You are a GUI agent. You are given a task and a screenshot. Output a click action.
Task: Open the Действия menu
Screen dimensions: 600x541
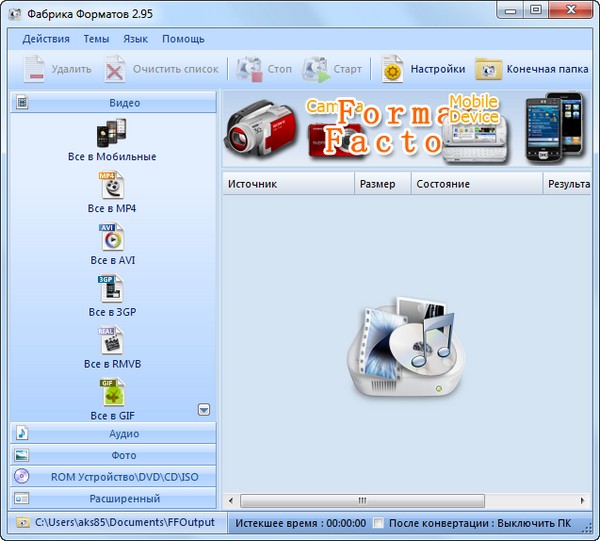click(46, 39)
